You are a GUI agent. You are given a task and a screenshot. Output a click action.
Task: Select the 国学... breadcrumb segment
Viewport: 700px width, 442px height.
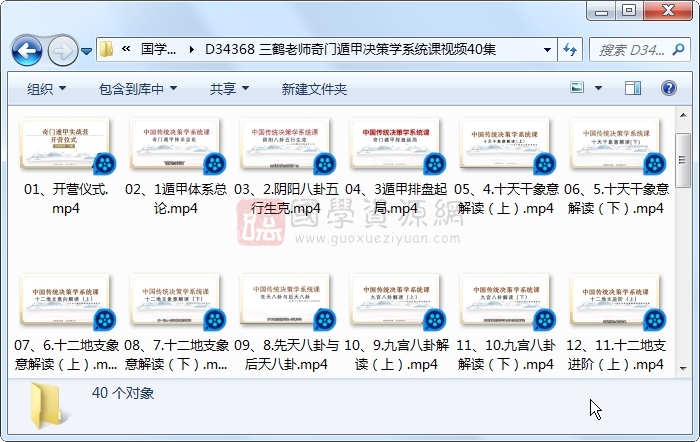[x=158, y=49]
